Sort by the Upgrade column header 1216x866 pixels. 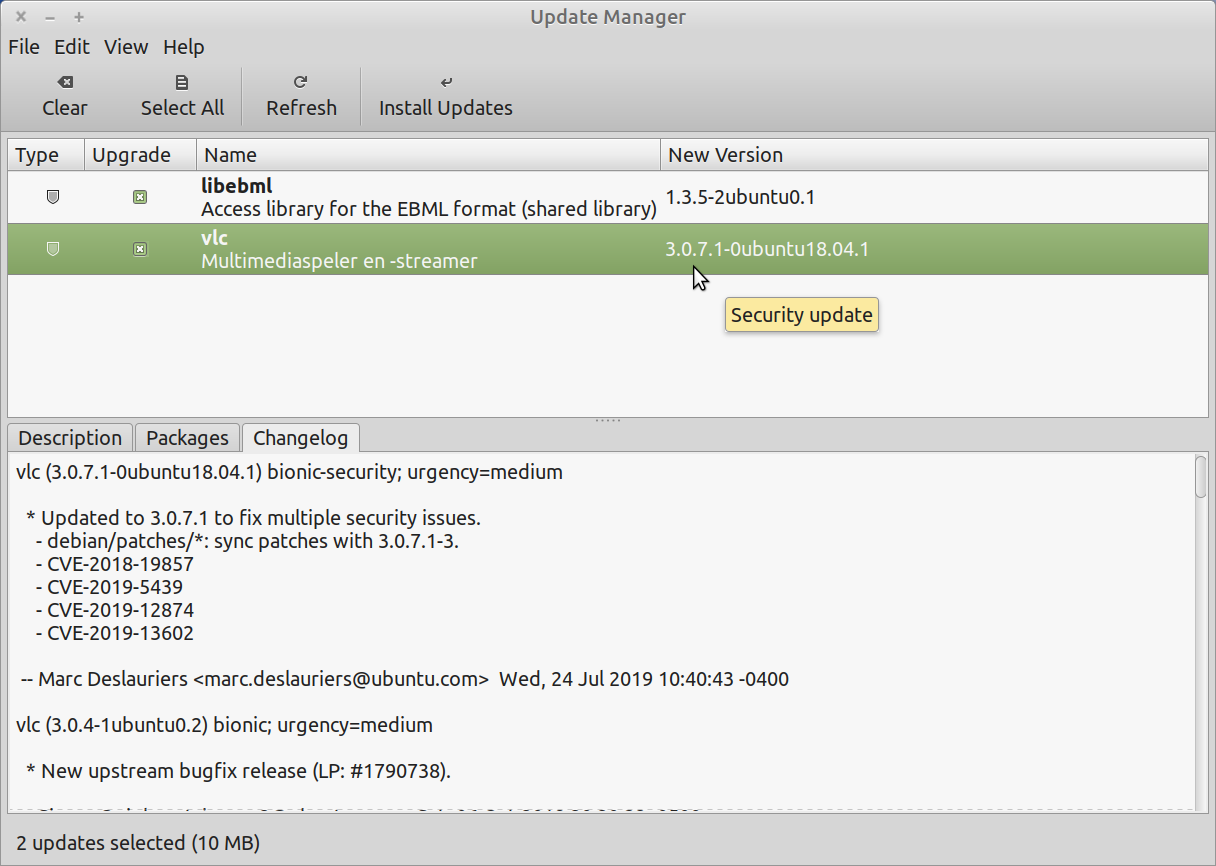(140, 155)
